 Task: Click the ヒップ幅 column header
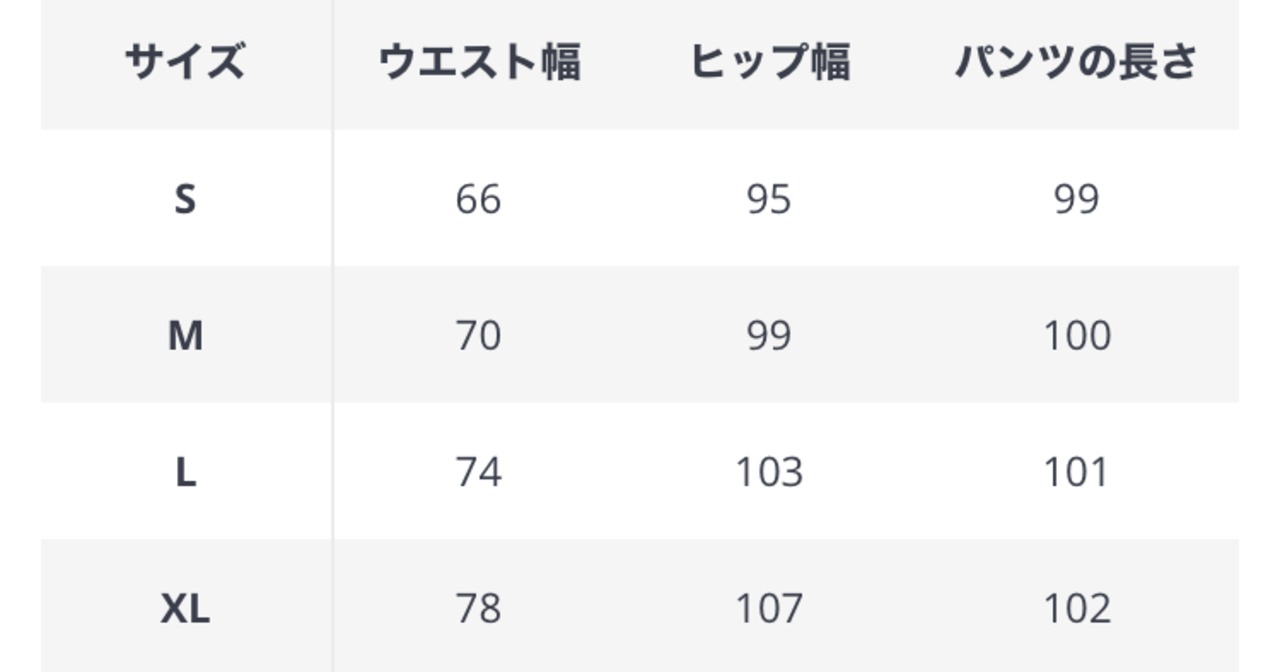coord(769,62)
